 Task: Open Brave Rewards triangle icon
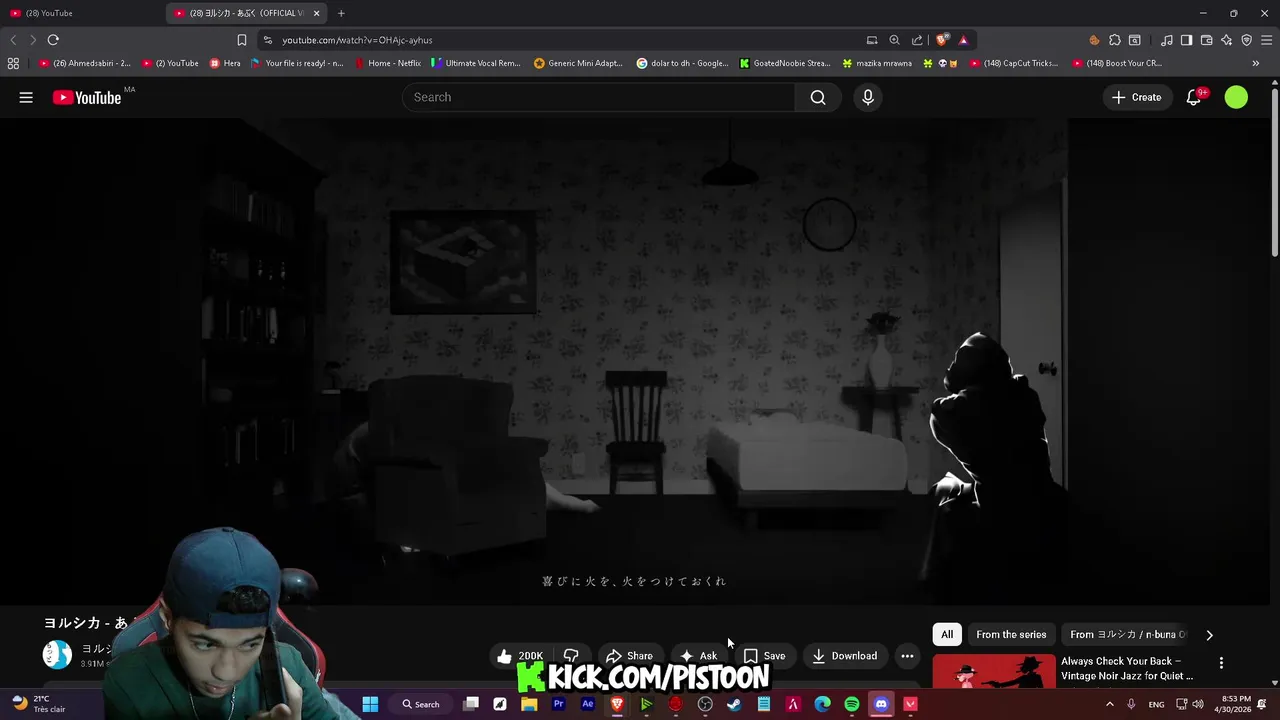click(x=964, y=40)
